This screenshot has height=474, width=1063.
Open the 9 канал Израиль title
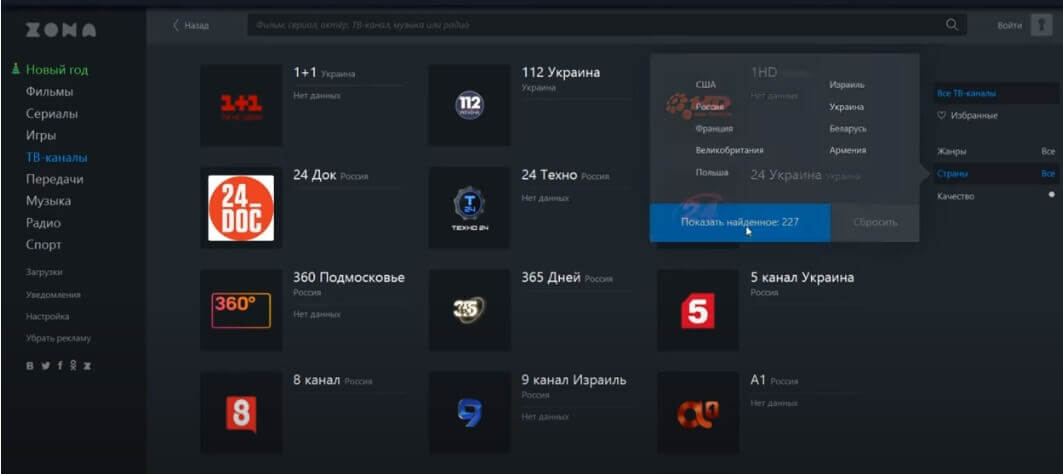[x=574, y=380]
